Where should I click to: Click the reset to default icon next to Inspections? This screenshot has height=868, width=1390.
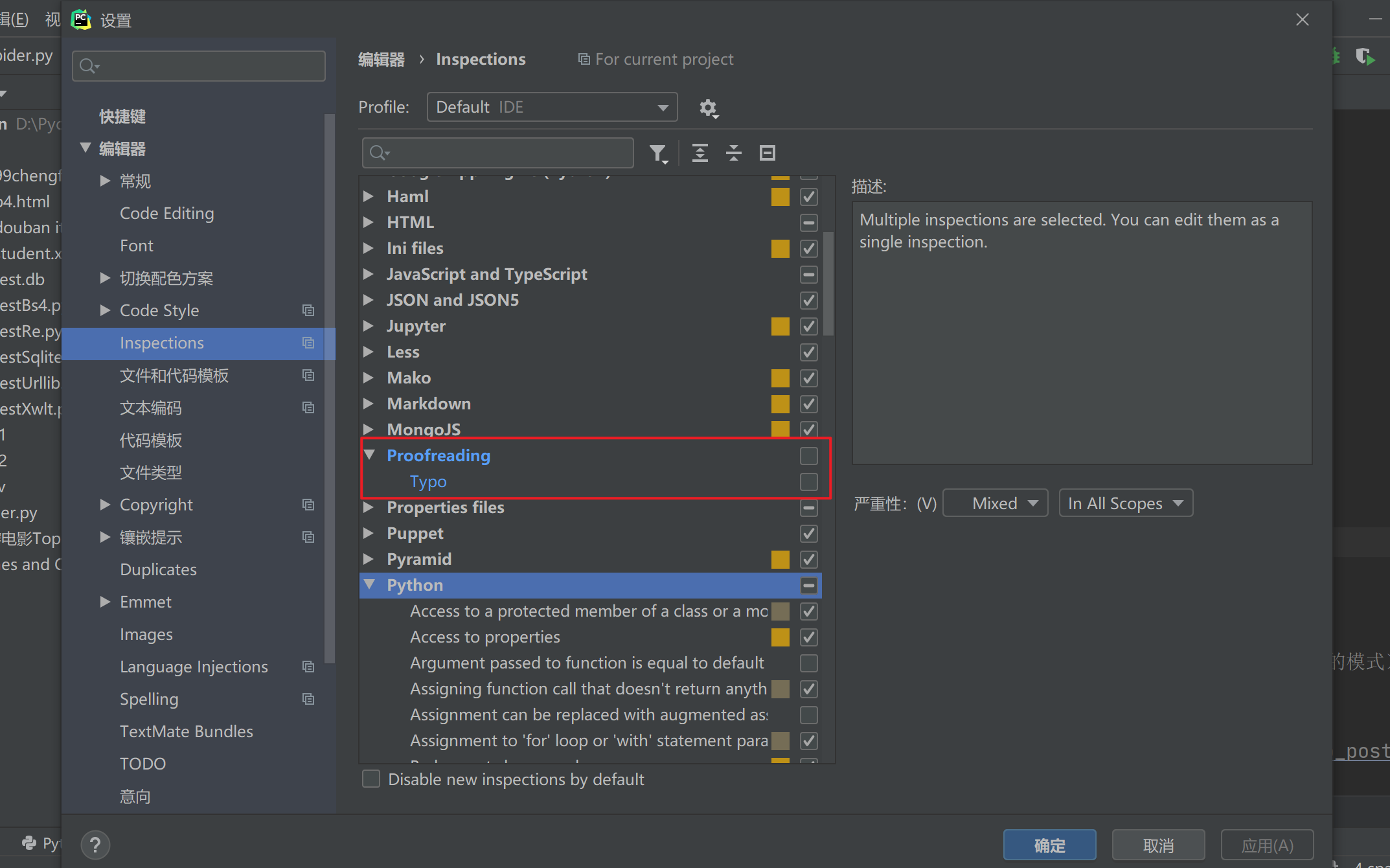point(309,342)
